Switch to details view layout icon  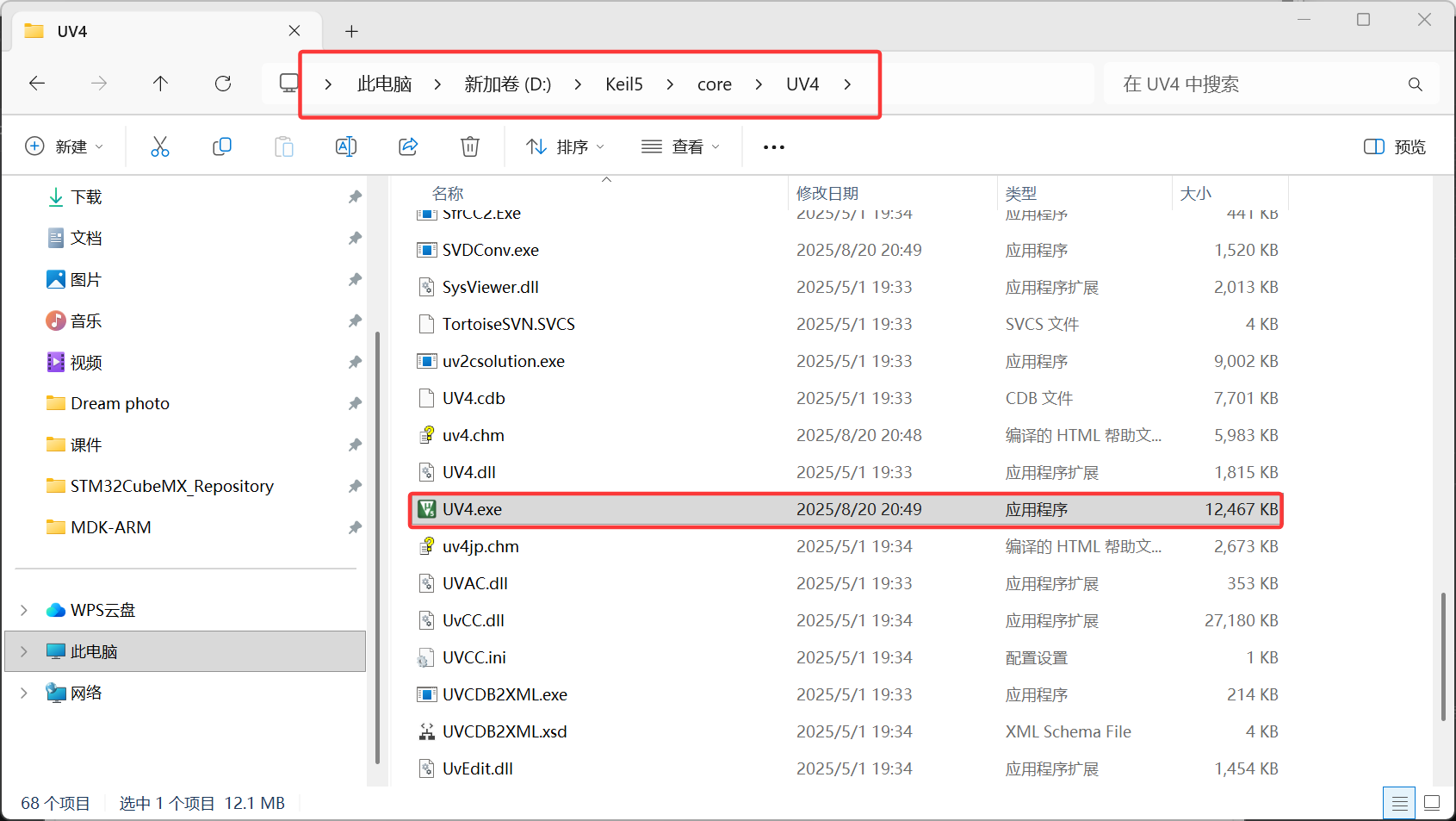click(1400, 804)
